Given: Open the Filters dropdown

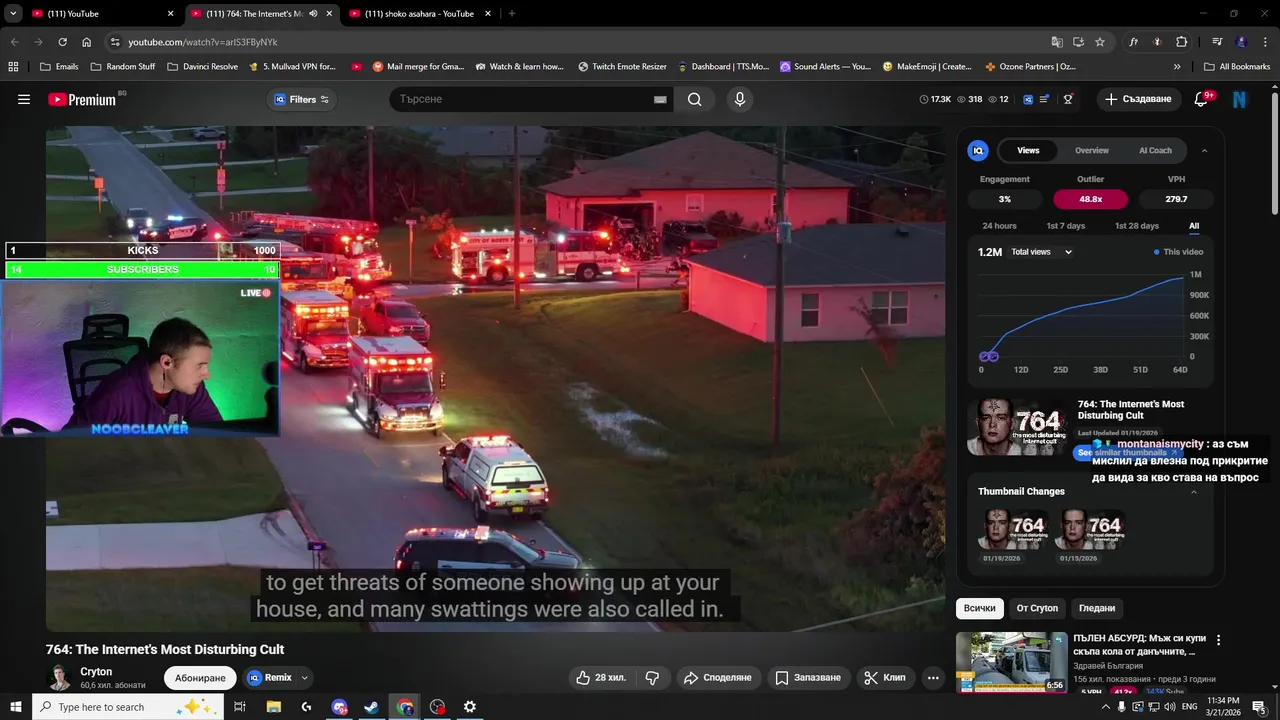Looking at the screenshot, I should click(x=301, y=99).
